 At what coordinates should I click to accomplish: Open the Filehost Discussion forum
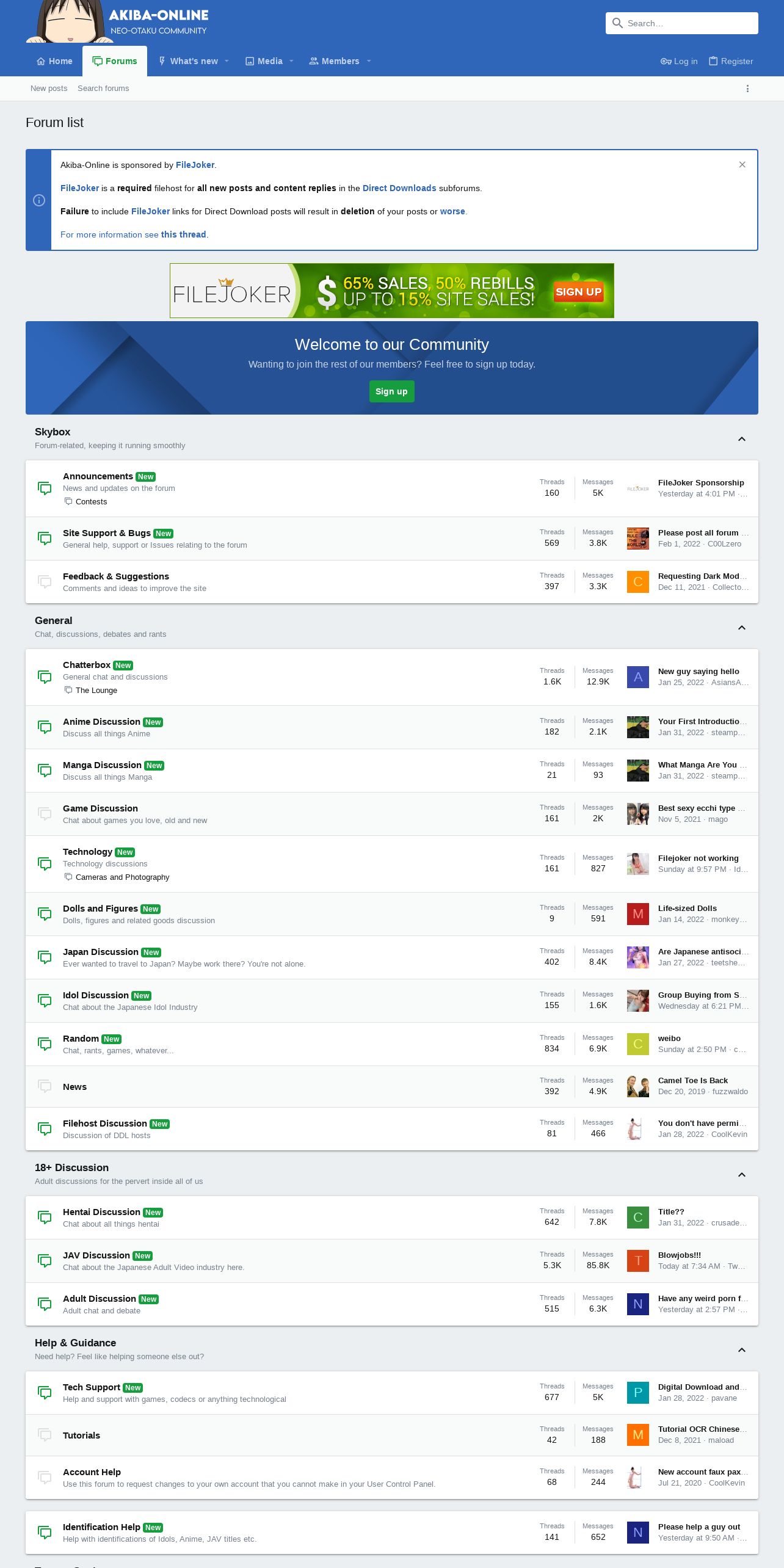(x=105, y=1123)
